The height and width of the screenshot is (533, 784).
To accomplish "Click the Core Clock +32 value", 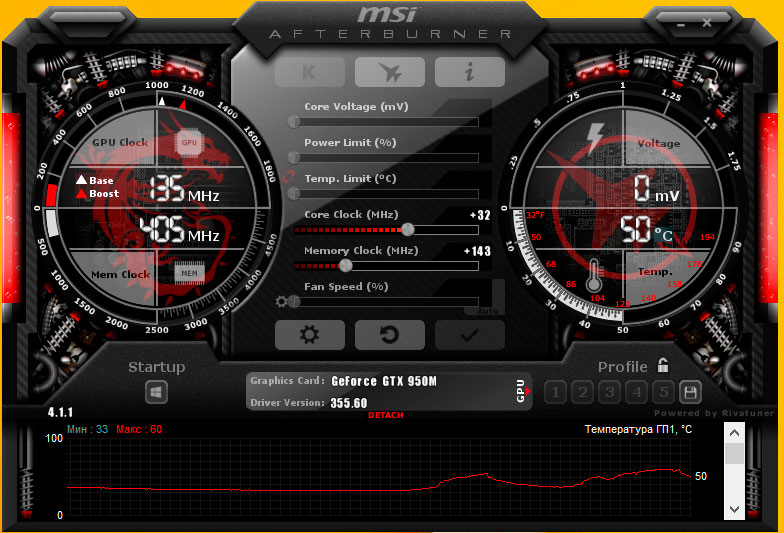I will click(x=480, y=215).
